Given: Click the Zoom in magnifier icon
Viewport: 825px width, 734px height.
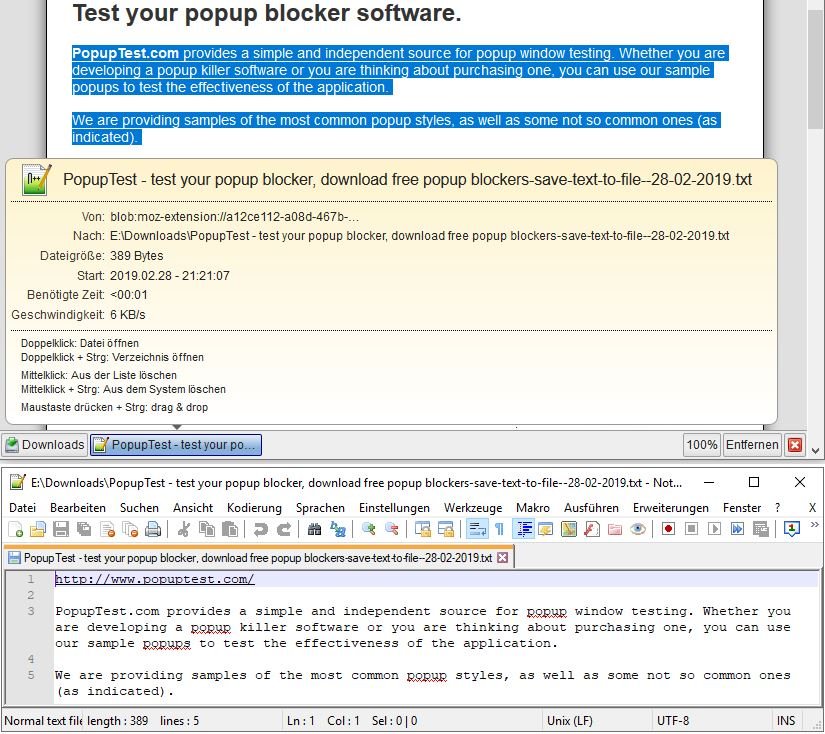Looking at the screenshot, I should tap(369, 529).
